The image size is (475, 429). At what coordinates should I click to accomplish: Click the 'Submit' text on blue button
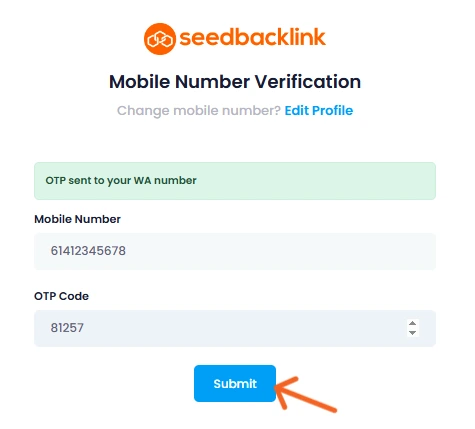pyautogui.click(x=235, y=384)
